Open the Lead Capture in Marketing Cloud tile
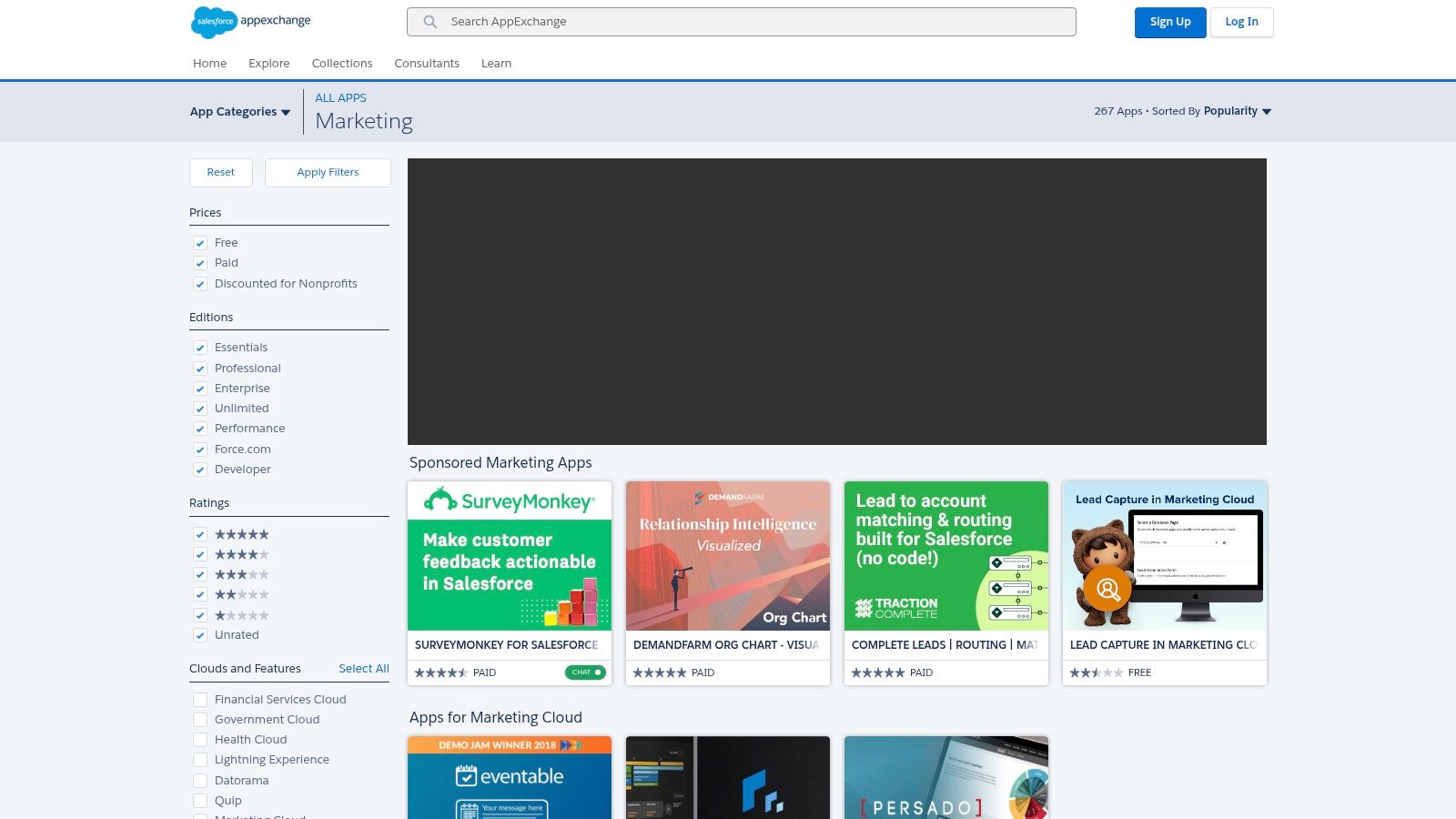Image resolution: width=1456 pixels, height=819 pixels. [1165, 583]
